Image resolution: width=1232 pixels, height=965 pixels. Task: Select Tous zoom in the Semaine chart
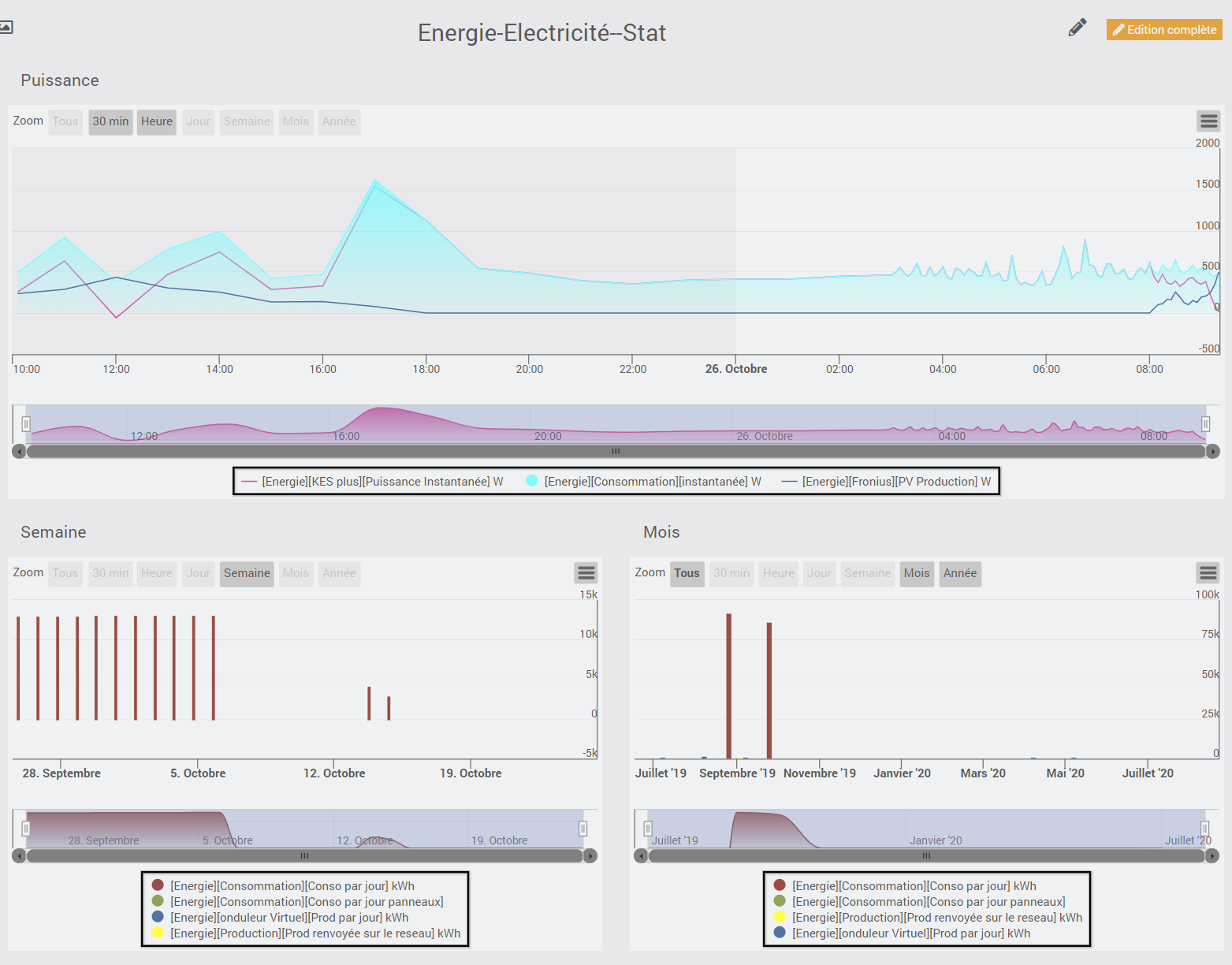[x=65, y=573]
